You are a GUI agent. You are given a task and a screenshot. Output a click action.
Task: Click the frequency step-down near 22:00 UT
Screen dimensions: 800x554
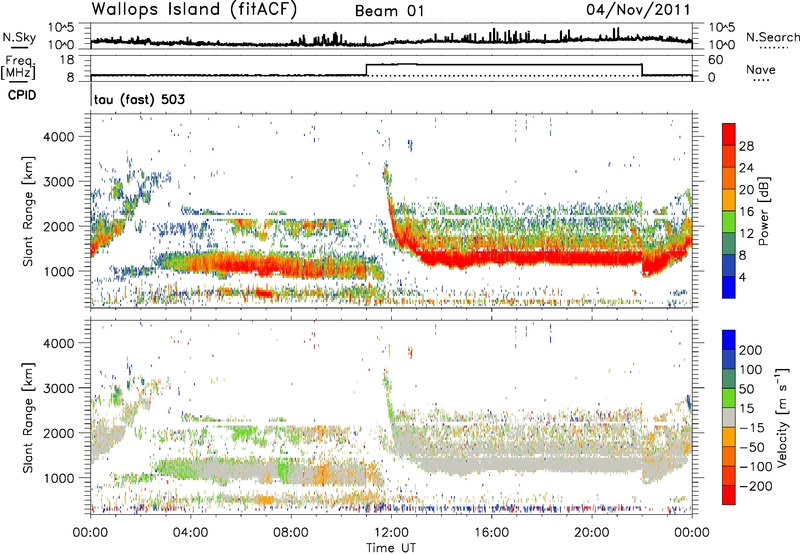(642, 70)
